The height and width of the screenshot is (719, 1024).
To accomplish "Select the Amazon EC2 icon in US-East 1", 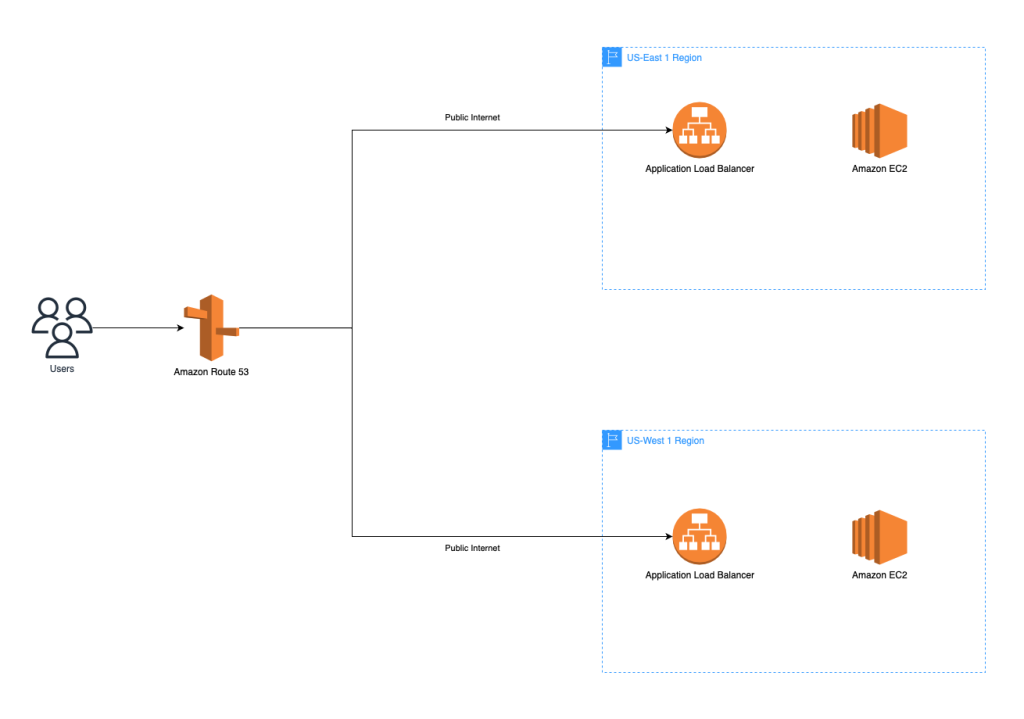I will [879, 130].
